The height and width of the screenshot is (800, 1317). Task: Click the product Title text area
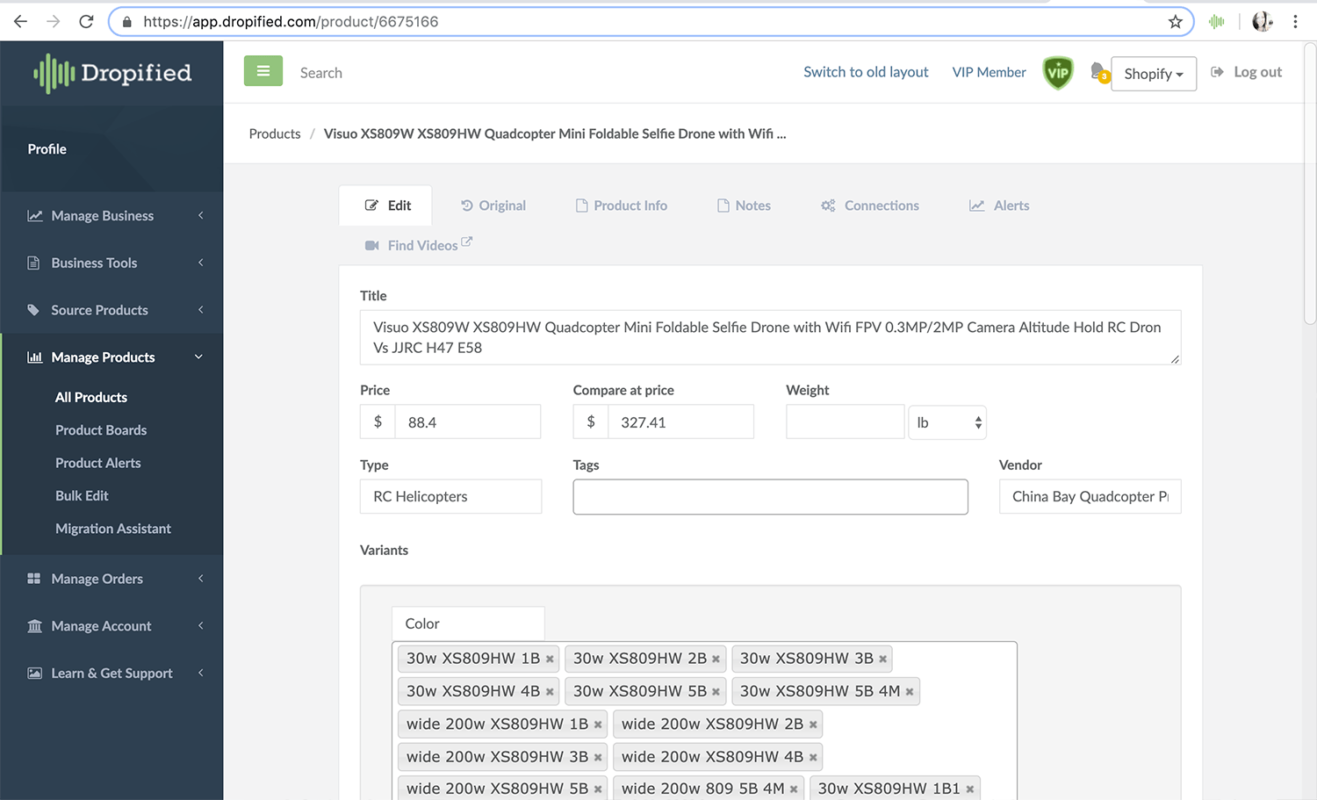(x=770, y=337)
